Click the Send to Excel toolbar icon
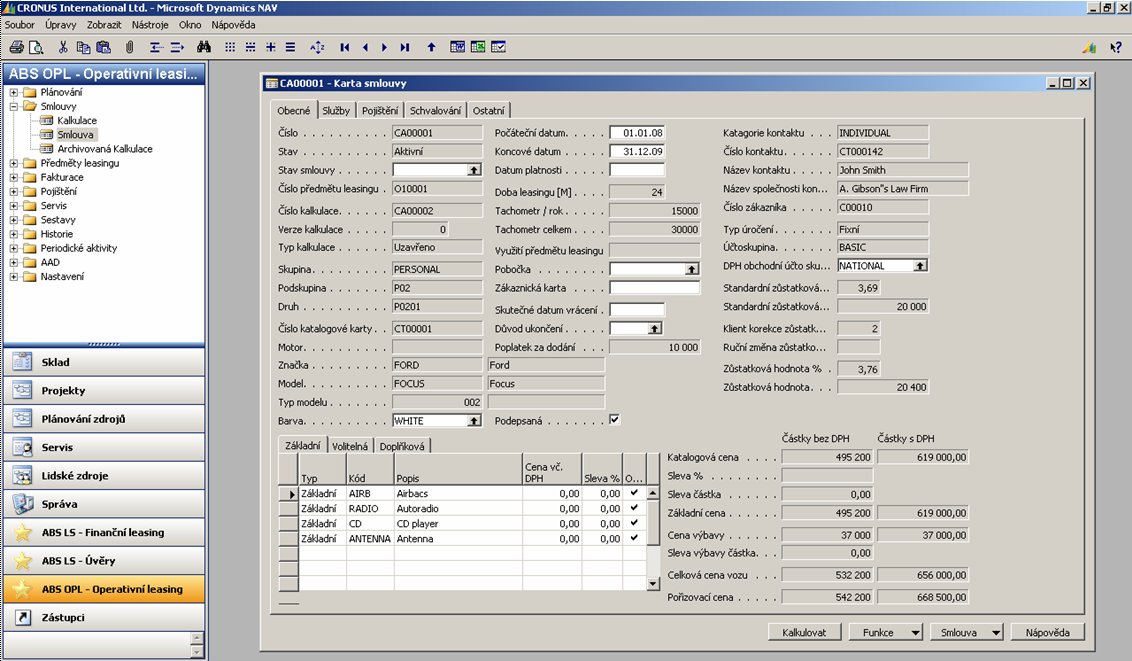1132x661 pixels. (x=477, y=48)
